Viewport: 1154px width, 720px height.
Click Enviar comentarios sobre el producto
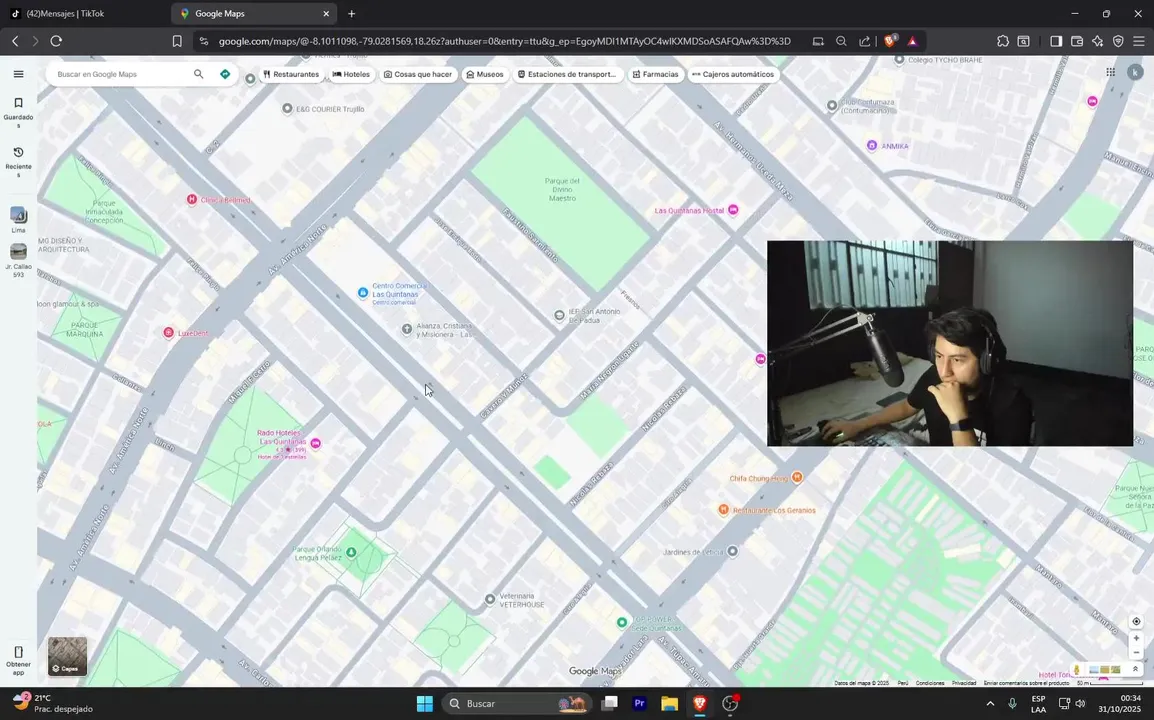pyautogui.click(x=1026, y=683)
